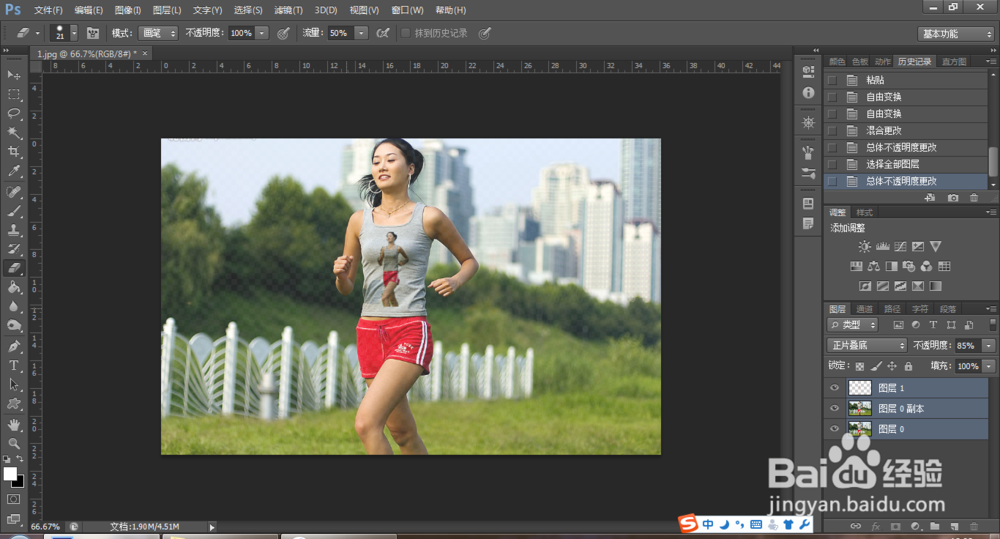This screenshot has height=539, width=1000.
Task: Select the Lasso tool
Action: coord(14,113)
